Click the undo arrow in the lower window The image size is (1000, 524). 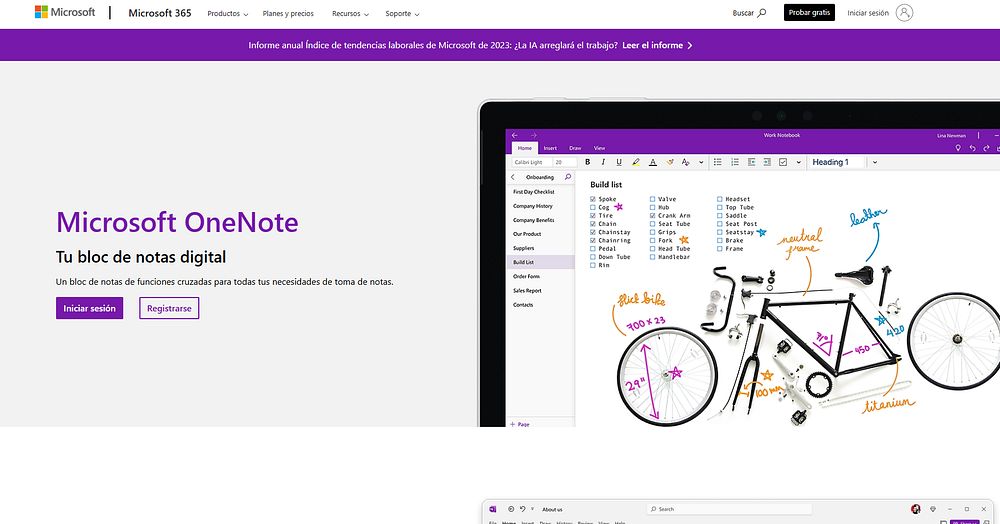522,509
